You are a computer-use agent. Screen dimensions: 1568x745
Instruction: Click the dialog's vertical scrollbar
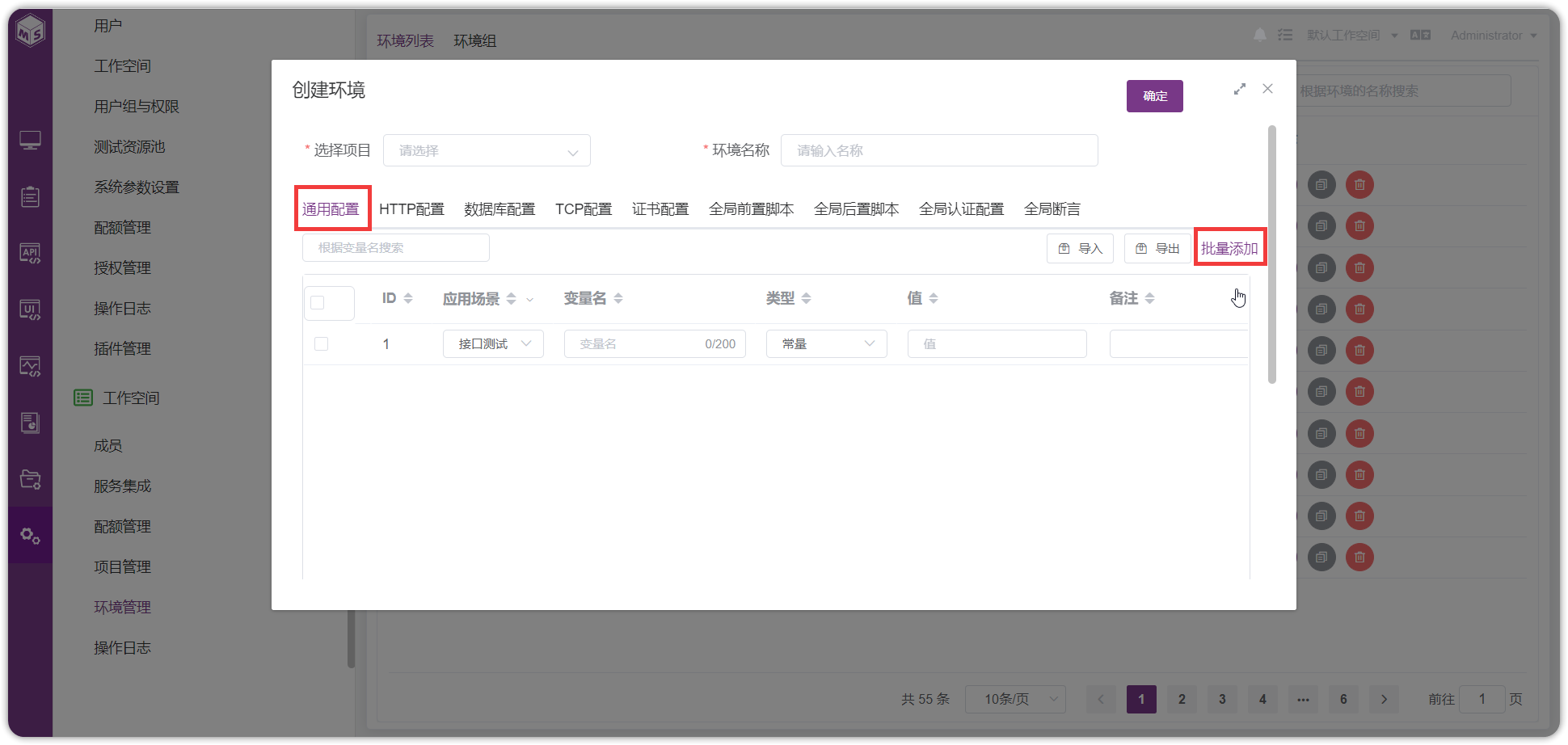click(x=1272, y=255)
